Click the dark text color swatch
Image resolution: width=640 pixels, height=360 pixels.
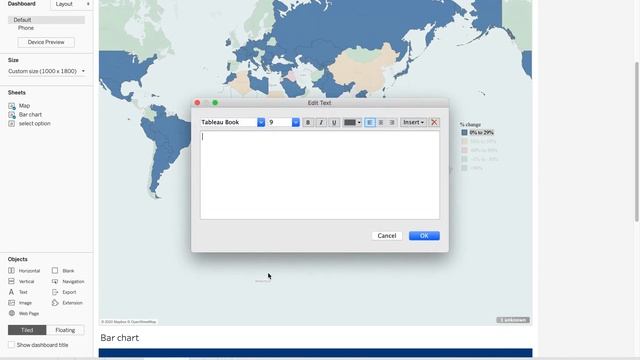[x=350, y=122]
